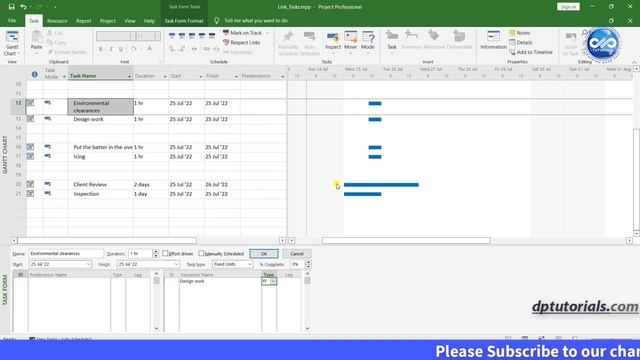
Task: Expand the task form Start date dropdown
Action: coord(88,264)
